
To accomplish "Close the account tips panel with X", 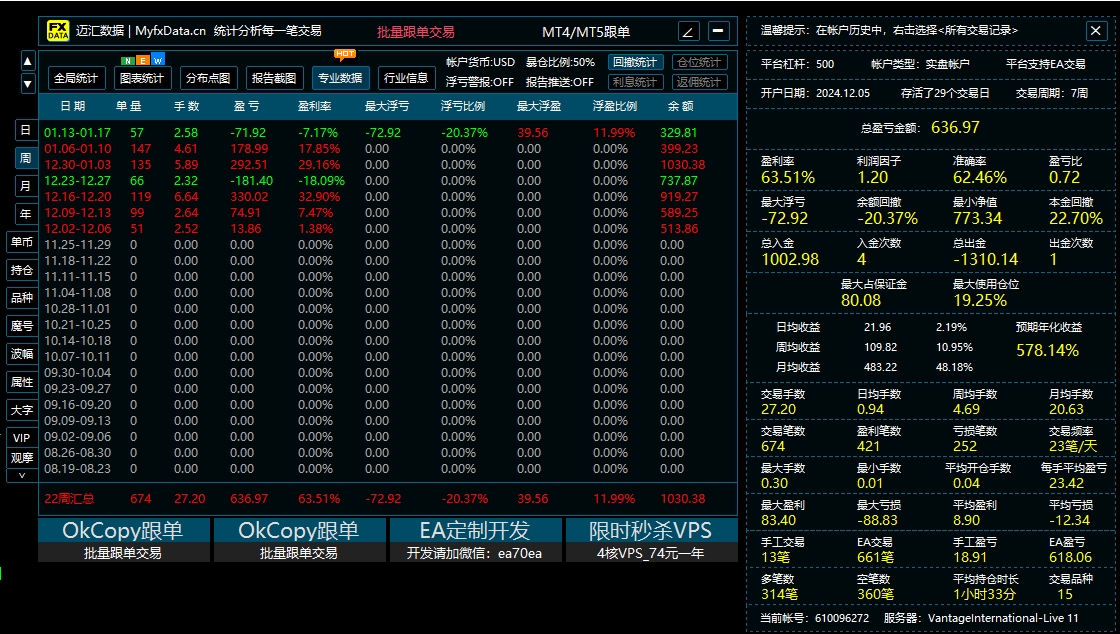I will (x=1095, y=30).
